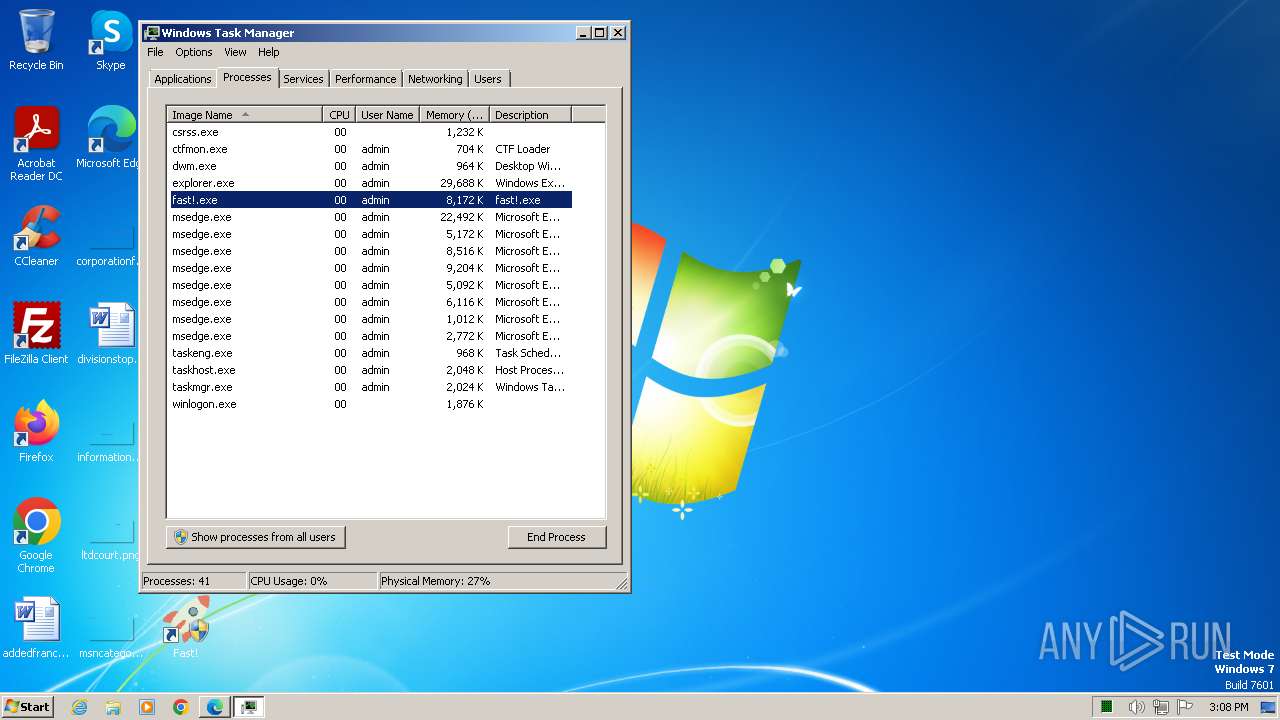Open the Action Center flag icon
Image resolution: width=1280 pixels, height=720 pixels.
[x=1185, y=707]
